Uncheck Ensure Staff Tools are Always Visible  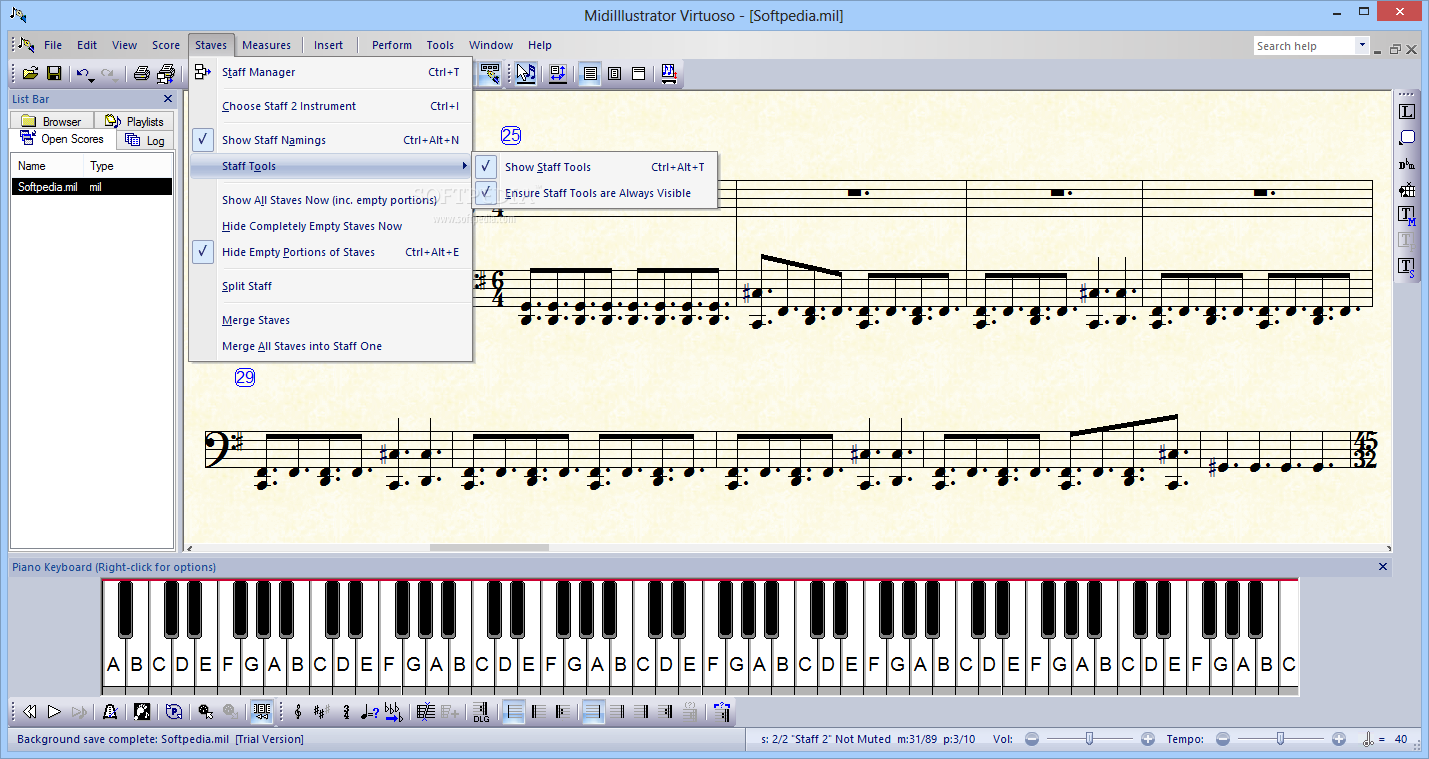click(x=597, y=193)
